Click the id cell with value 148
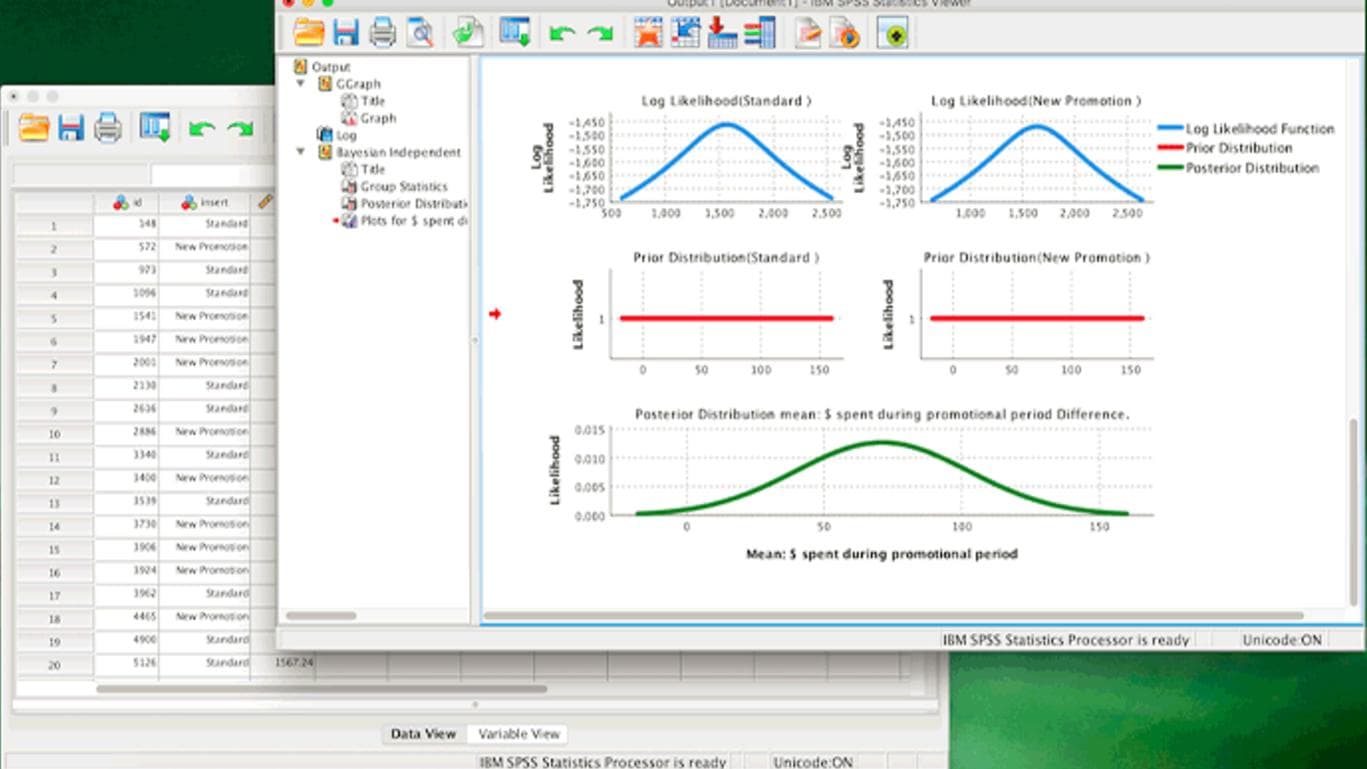Screen dimensions: 1367x769 pos(126,224)
